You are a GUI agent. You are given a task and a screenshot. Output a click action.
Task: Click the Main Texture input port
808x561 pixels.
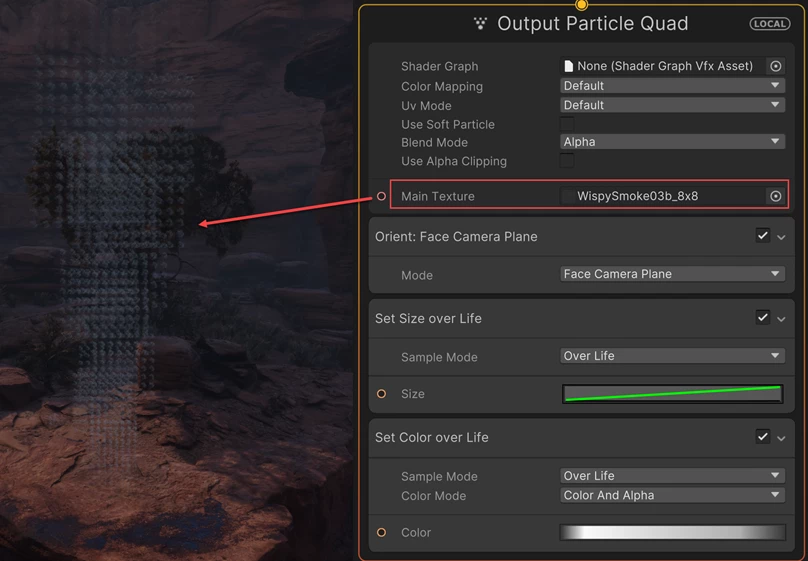(381, 196)
